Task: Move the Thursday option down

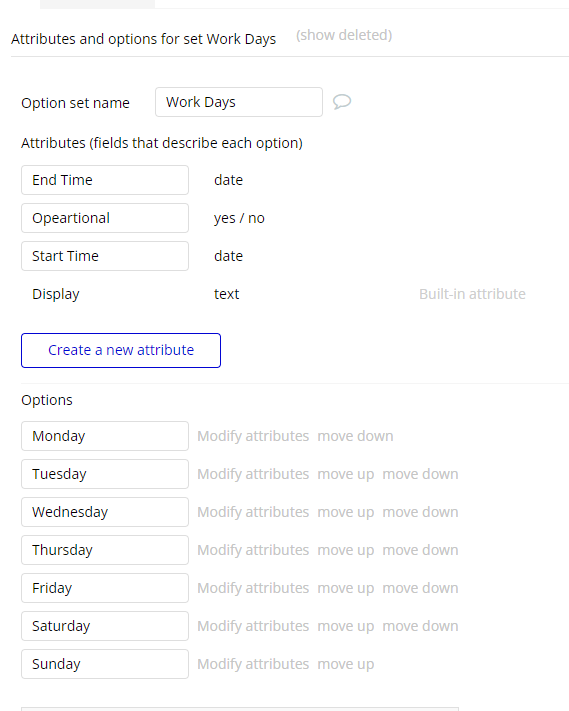Action: pos(420,550)
